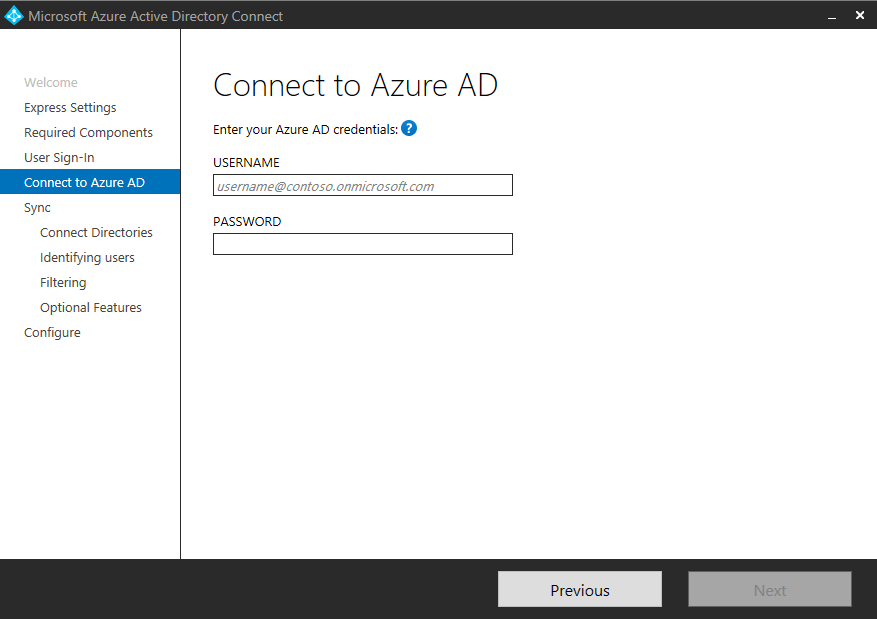Click the Azure AD Connect logo icon

[14, 15]
